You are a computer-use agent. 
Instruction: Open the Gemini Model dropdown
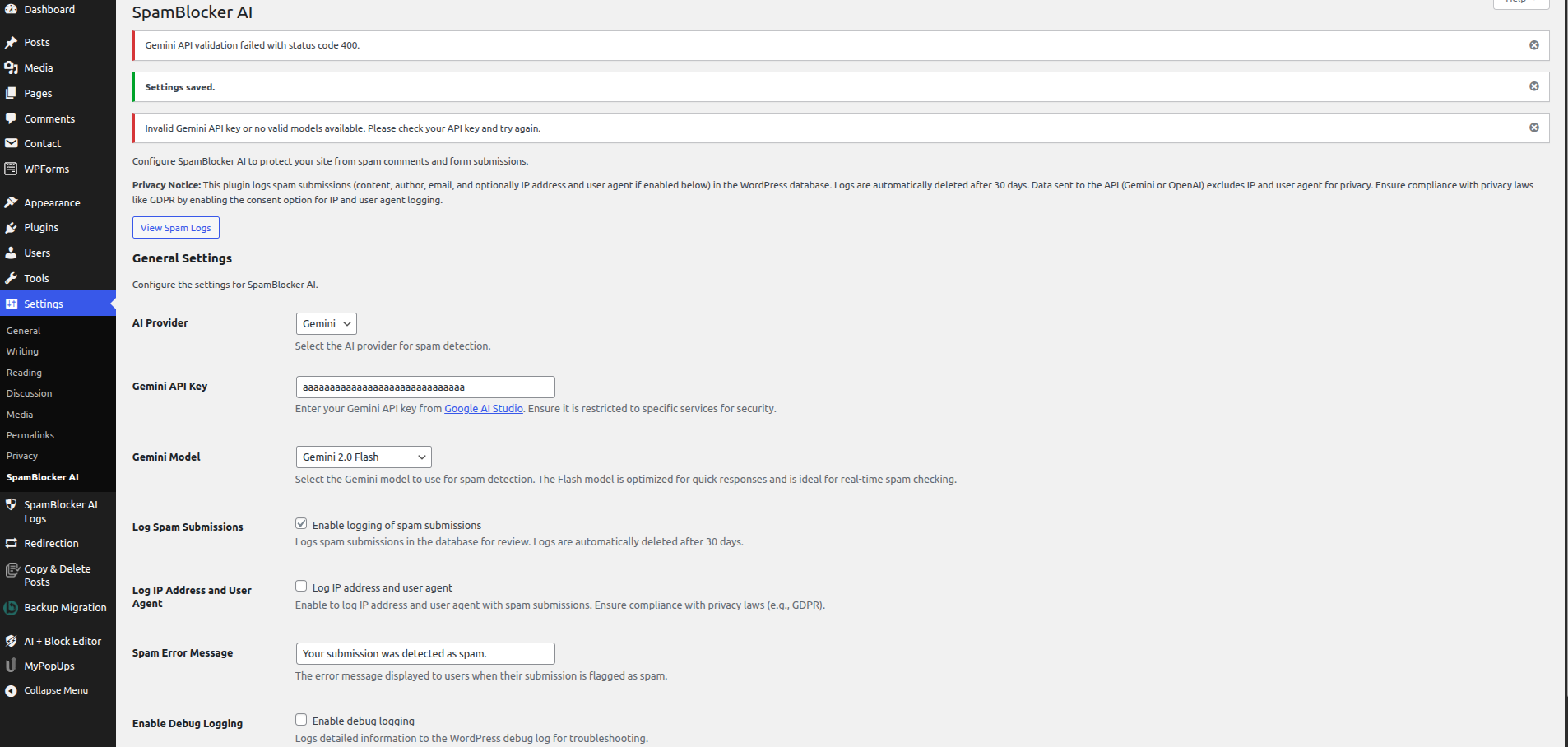click(x=364, y=457)
